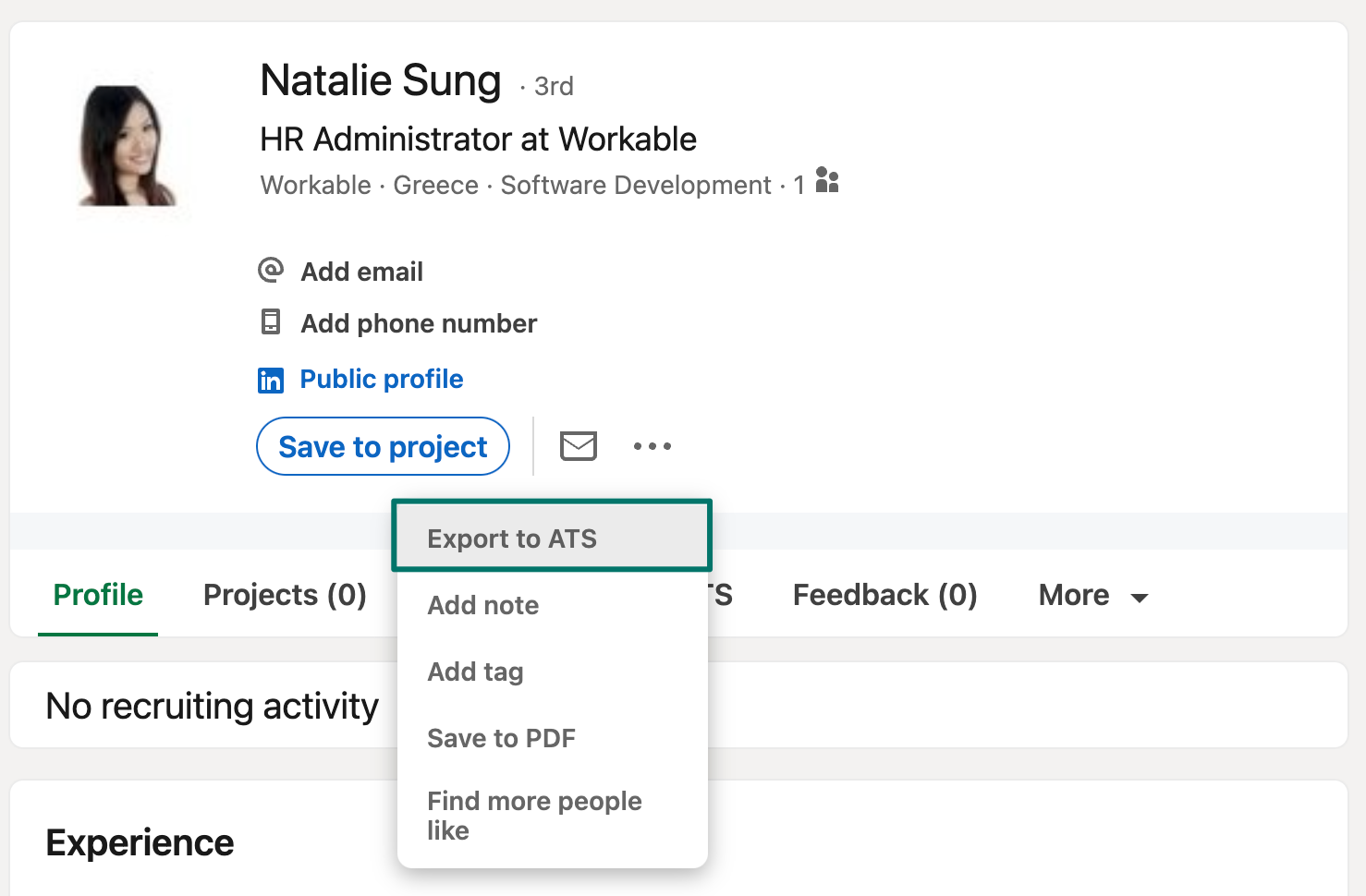This screenshot has width=1366, height=896.
Task: Open the three-dot more actions menu
Action: click(652, 446)
